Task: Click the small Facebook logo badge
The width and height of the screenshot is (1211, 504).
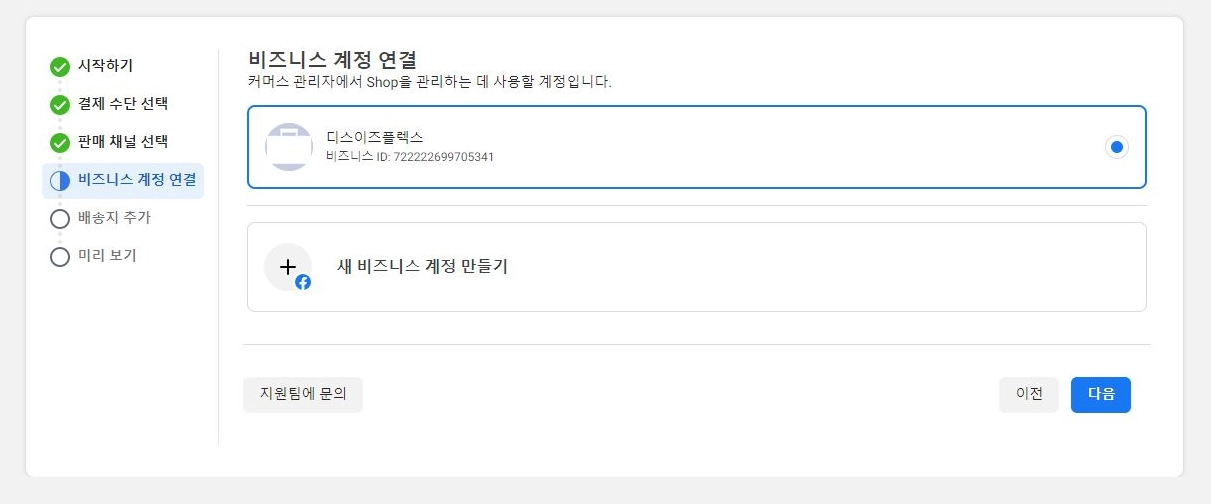Action: point(303,282)
